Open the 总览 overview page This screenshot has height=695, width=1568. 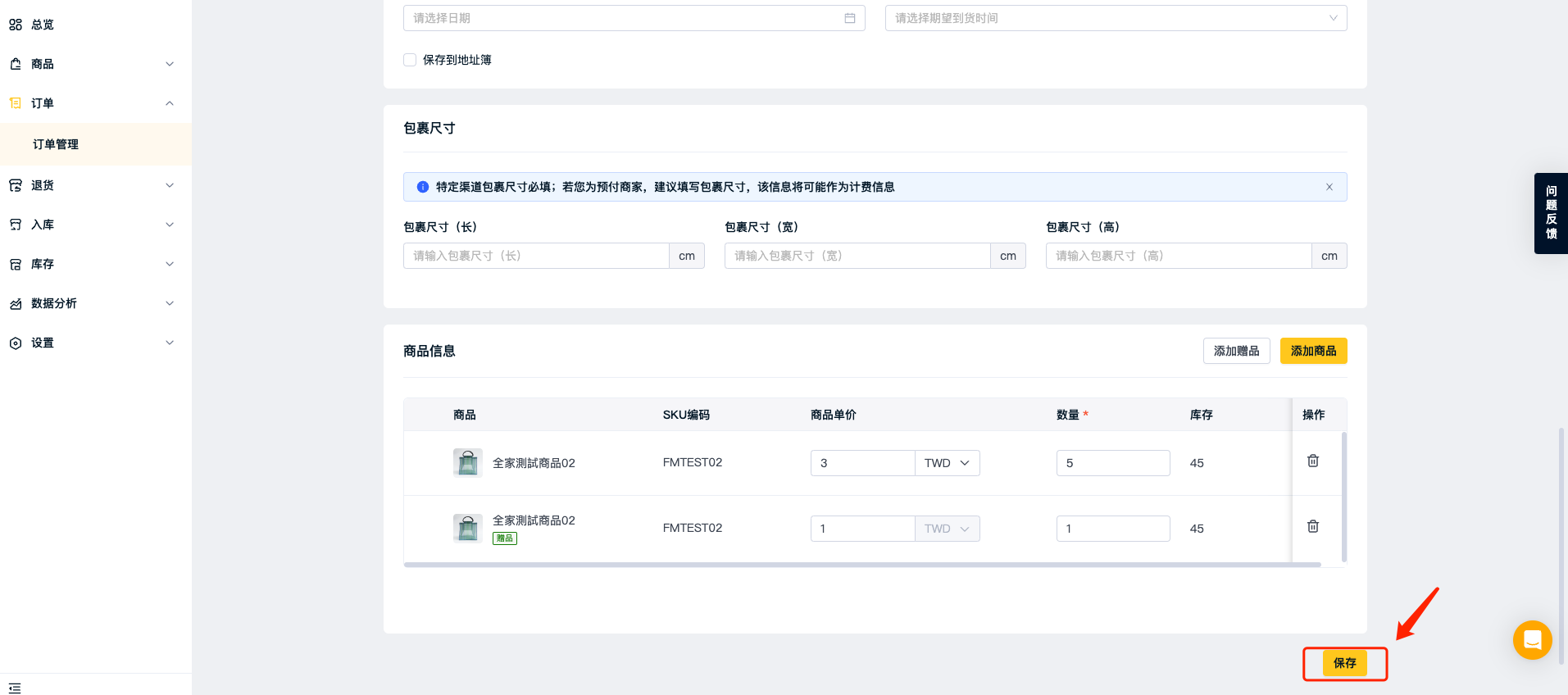pos(43,25)
